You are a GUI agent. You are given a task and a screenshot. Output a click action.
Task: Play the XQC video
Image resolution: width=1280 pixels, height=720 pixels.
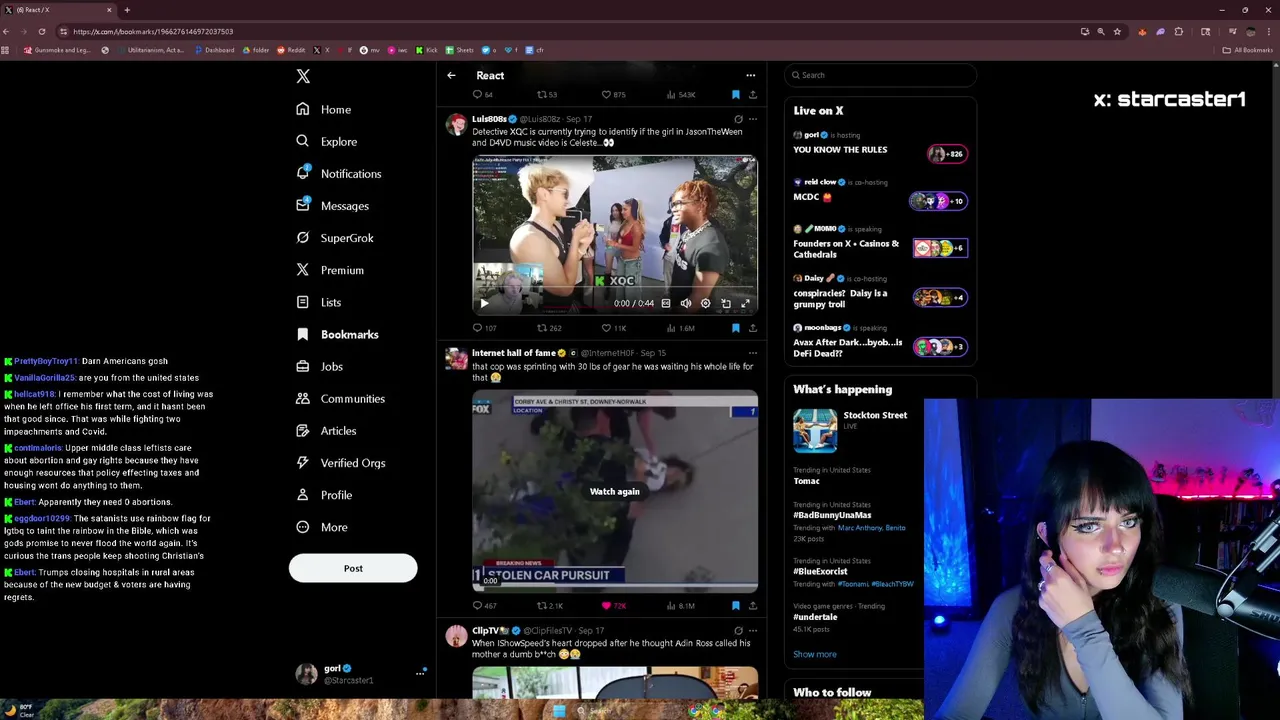pos(484,303)
